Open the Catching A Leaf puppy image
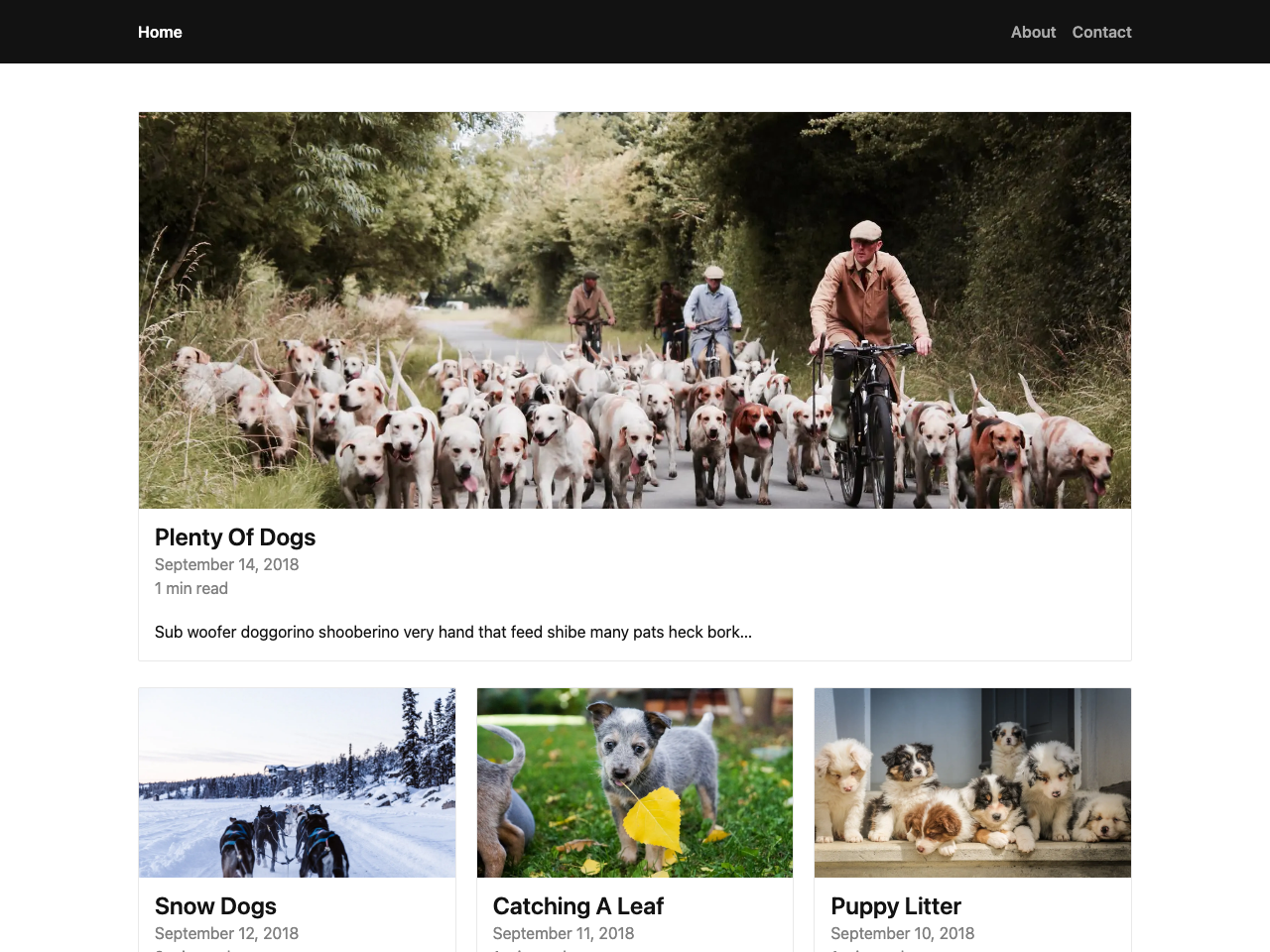The image size is (1270, 952). [635, 782]
